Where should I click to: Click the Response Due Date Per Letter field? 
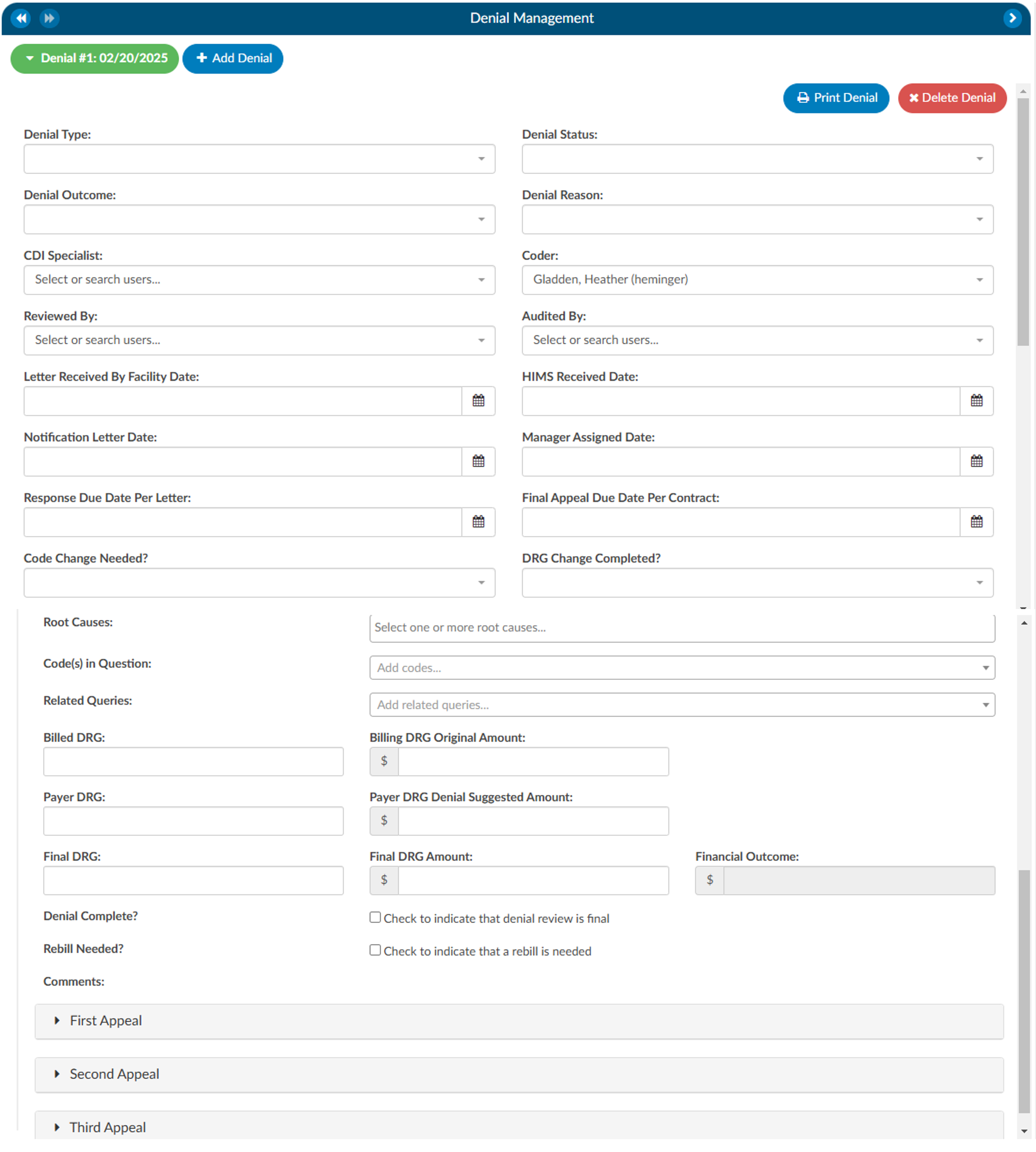(x=243, y=522)
